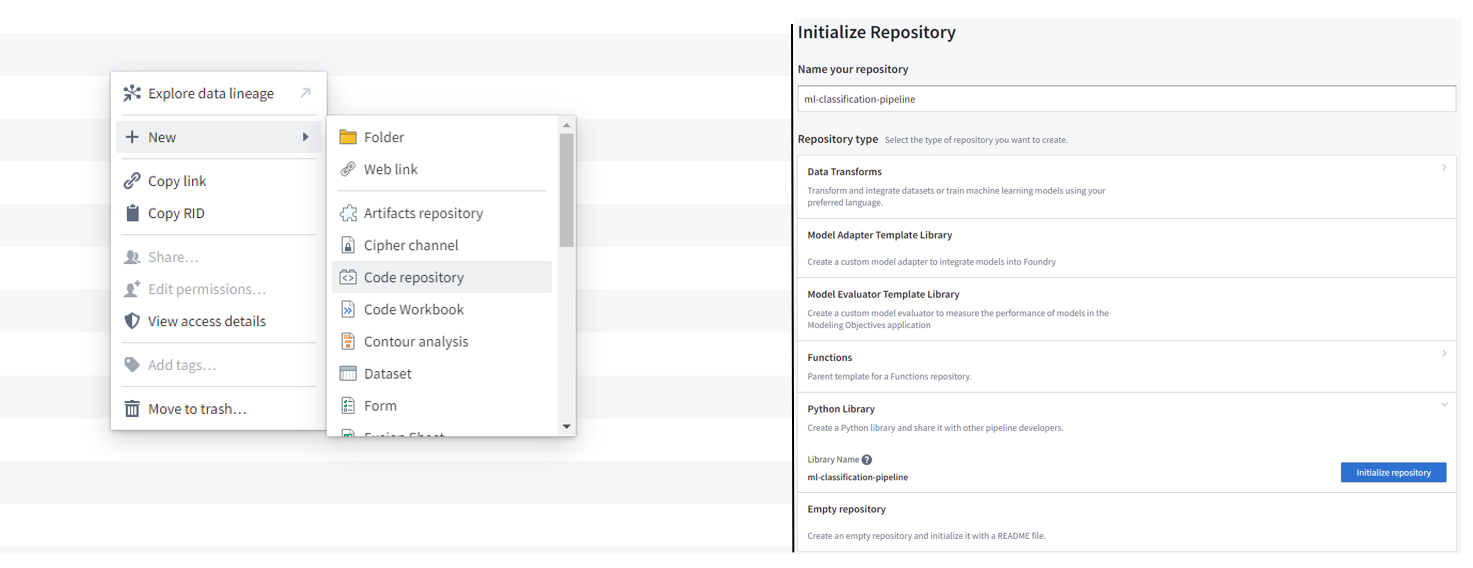Click the Initialize repository button
The height and width of the screenshot is (568, 1473).
tap(1393, 472)
